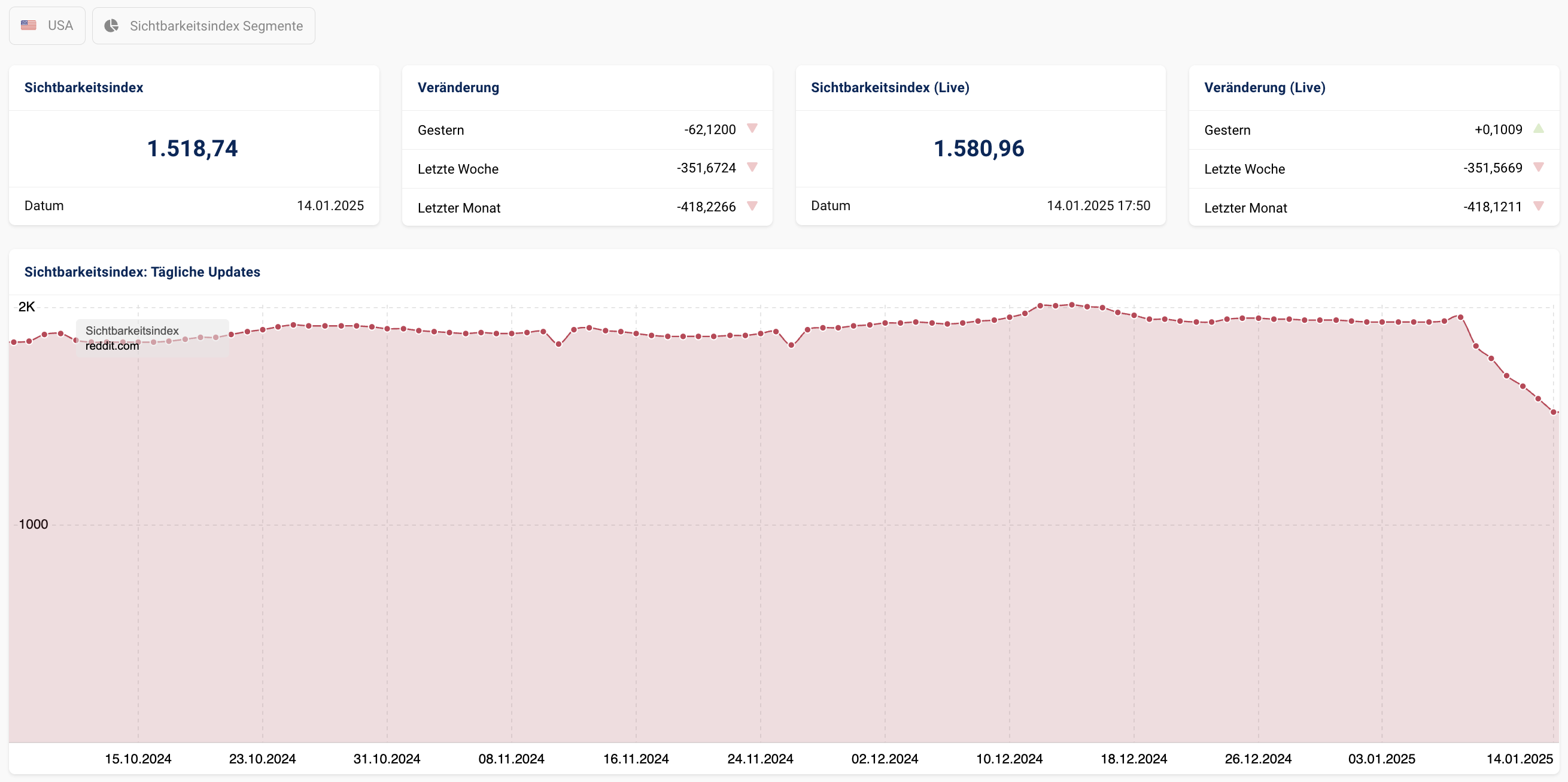Screen dimensions: 1568x782
Task: Click down arrow beside Letzter Monat -418,1211
Action: 1539,207
